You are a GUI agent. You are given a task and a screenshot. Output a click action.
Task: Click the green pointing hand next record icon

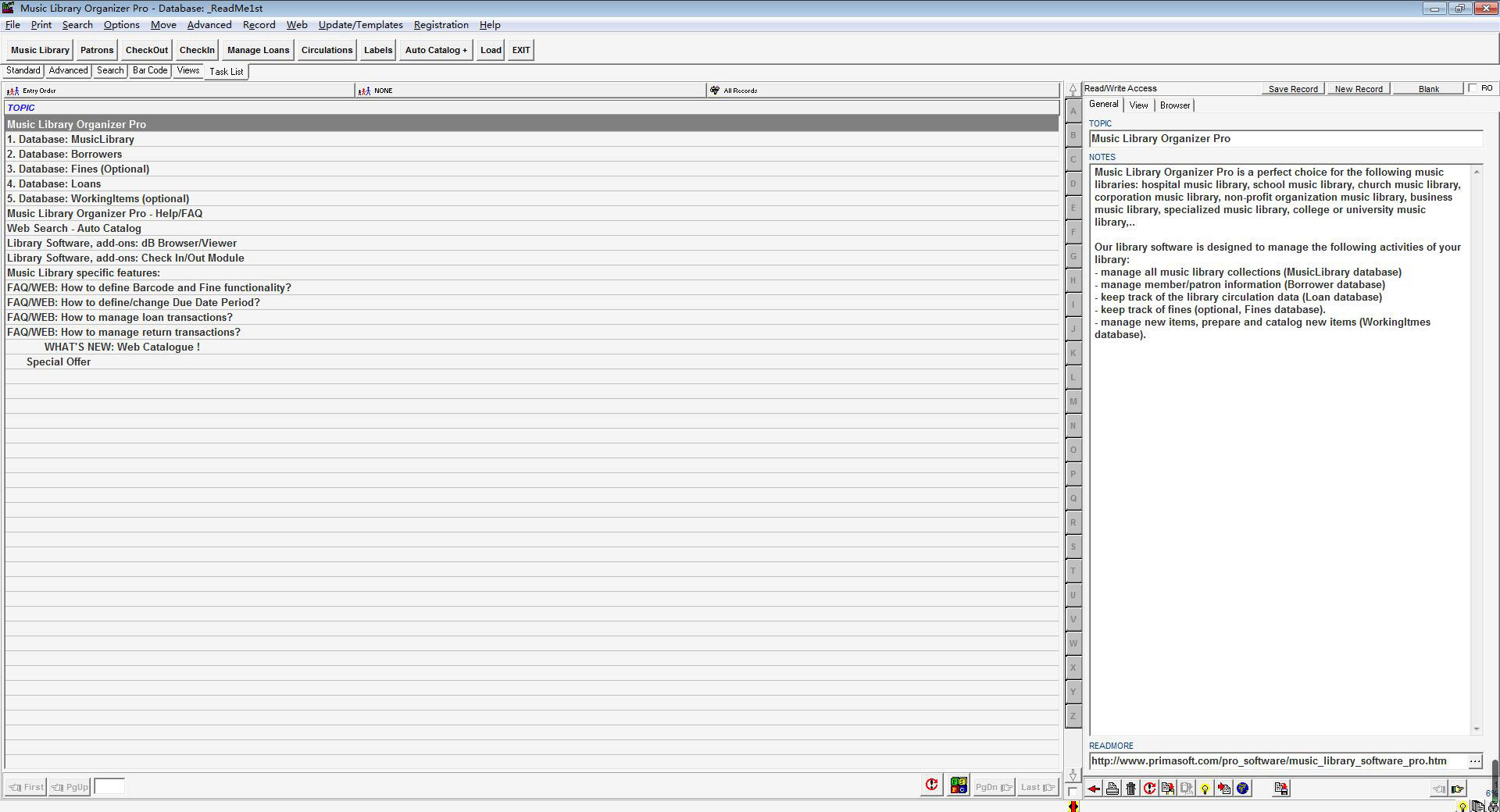1457,789
